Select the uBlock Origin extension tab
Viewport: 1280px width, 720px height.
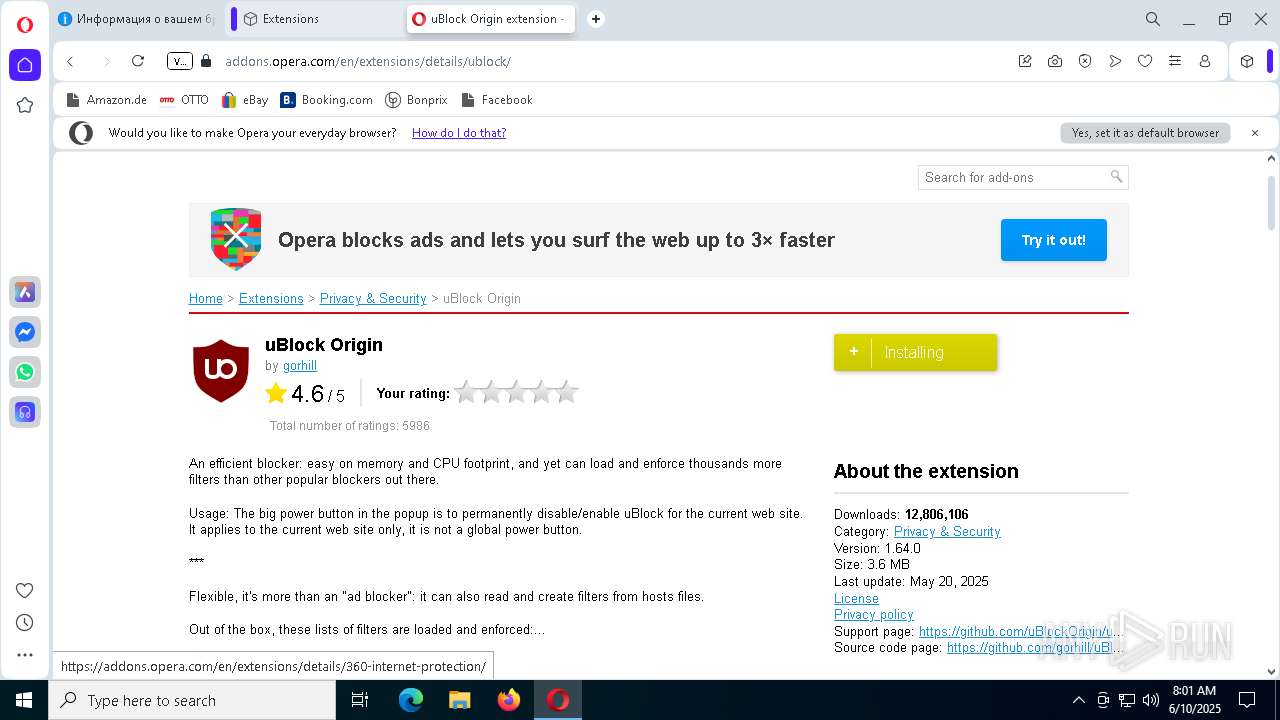(x=490, y=19)
